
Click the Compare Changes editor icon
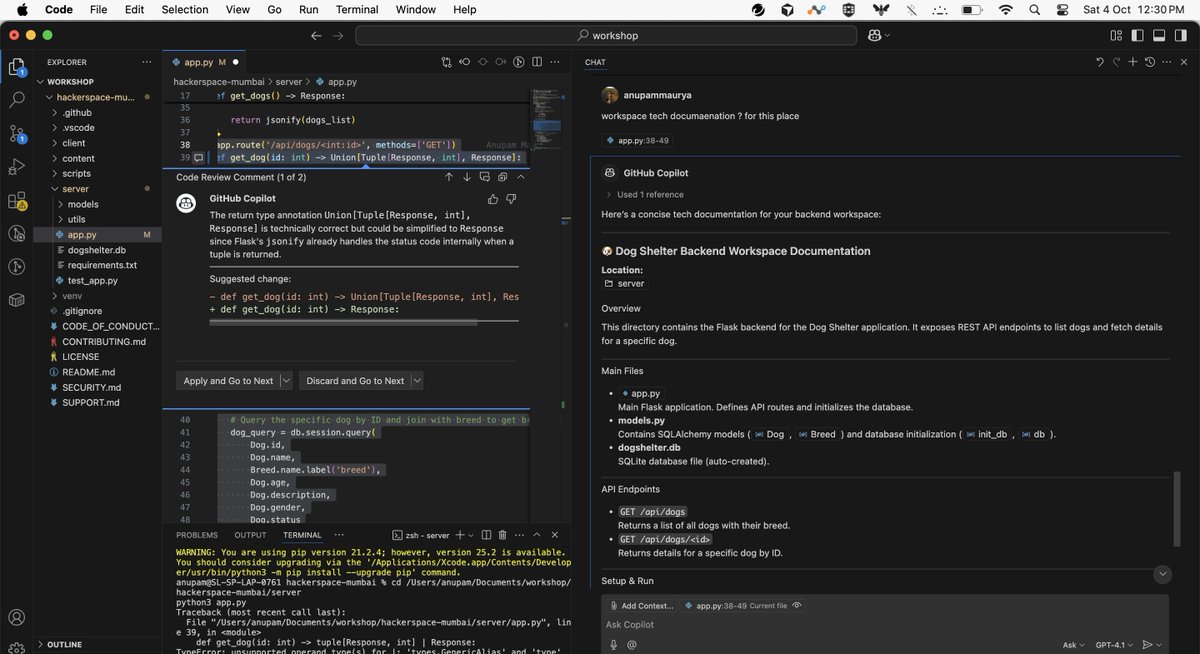(x=447, y=62)
